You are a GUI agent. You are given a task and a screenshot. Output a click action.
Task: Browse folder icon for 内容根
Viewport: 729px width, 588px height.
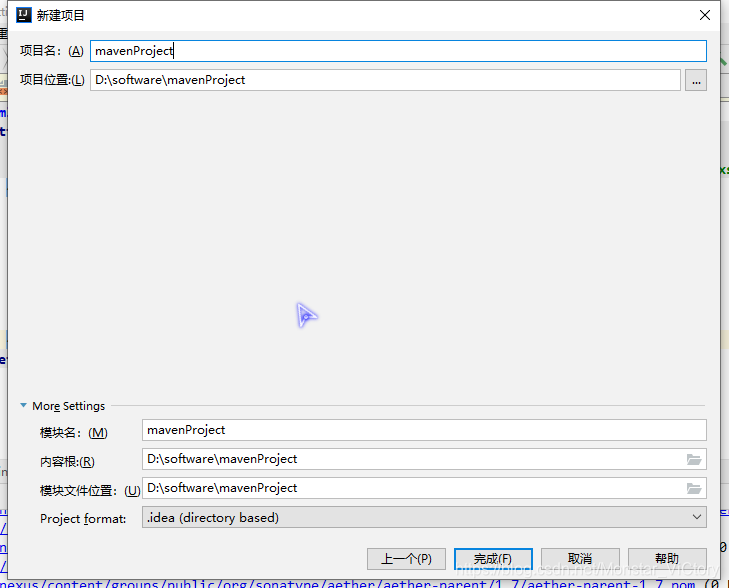pos(694,459)
